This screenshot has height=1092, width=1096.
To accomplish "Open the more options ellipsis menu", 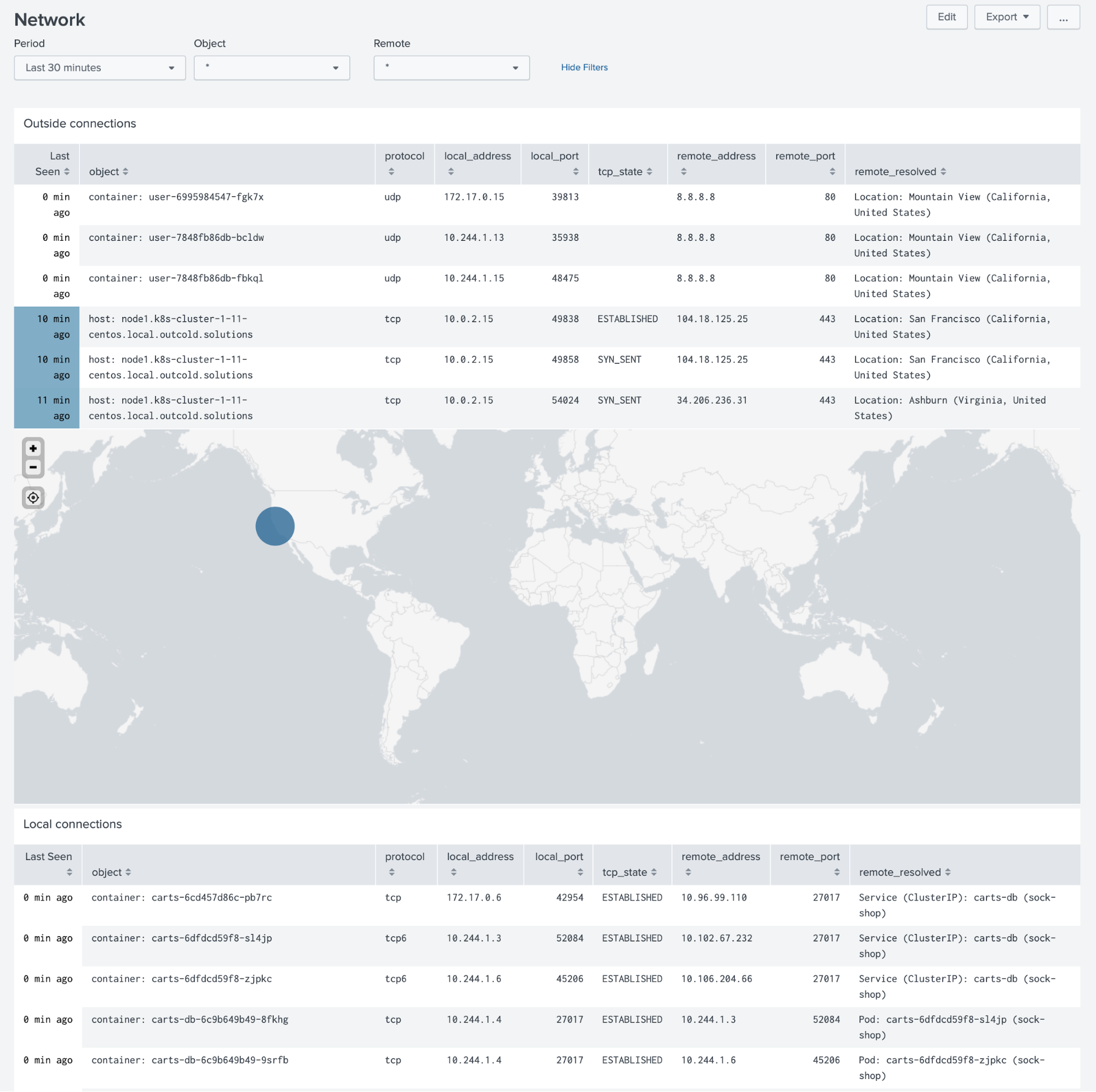I will 1063,17.
